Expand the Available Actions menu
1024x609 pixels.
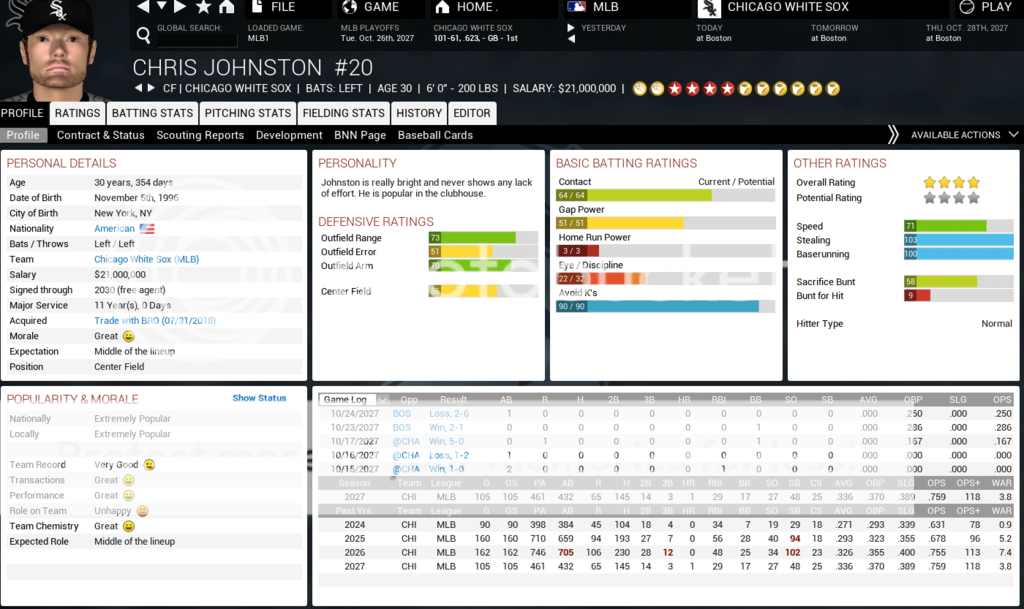tap(955, 135)
